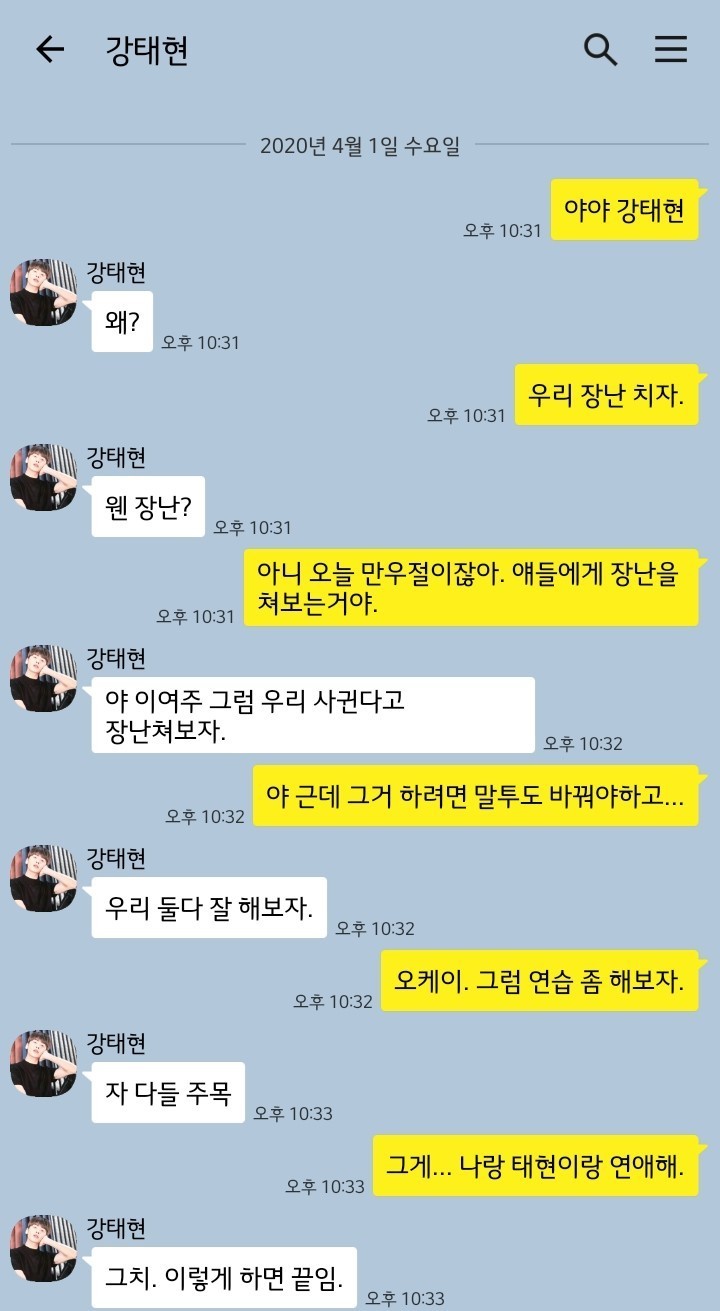Open chat search magnifier icon
720x1311 pixels.
[x=600, y=49]
